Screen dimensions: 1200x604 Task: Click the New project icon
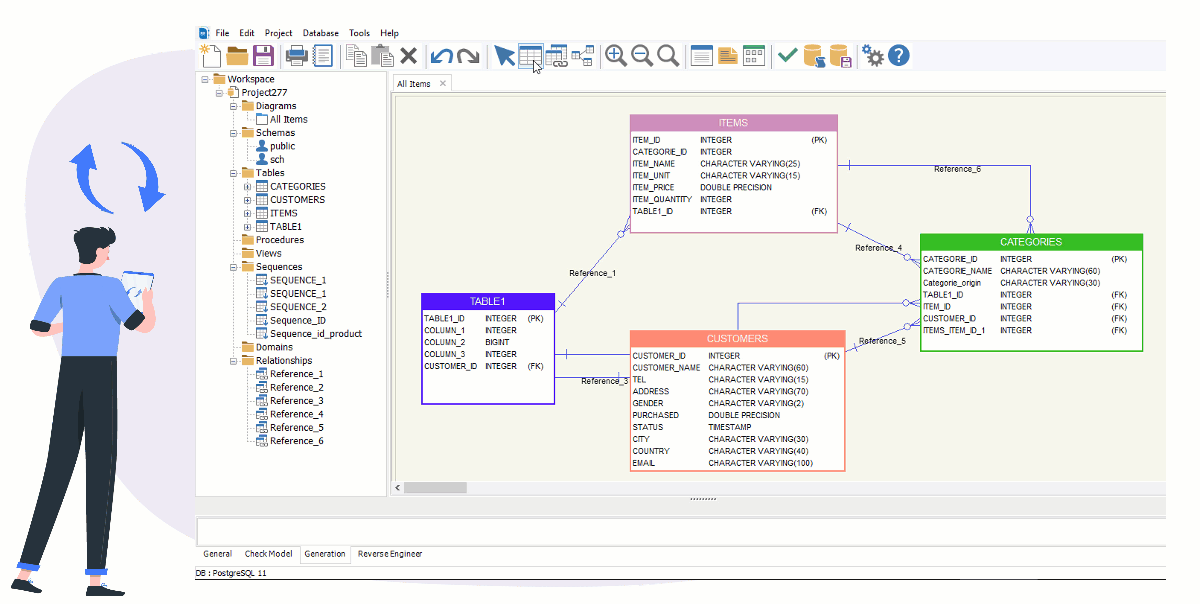tap(210, 56)
